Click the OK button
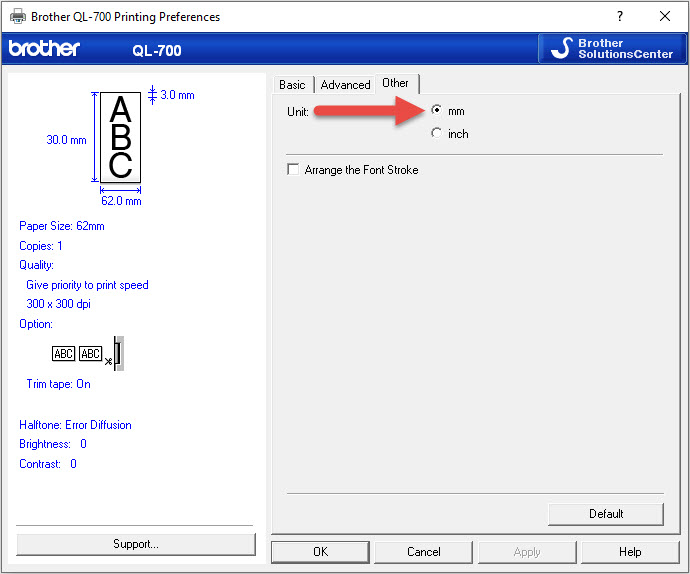 pos(320,551)
